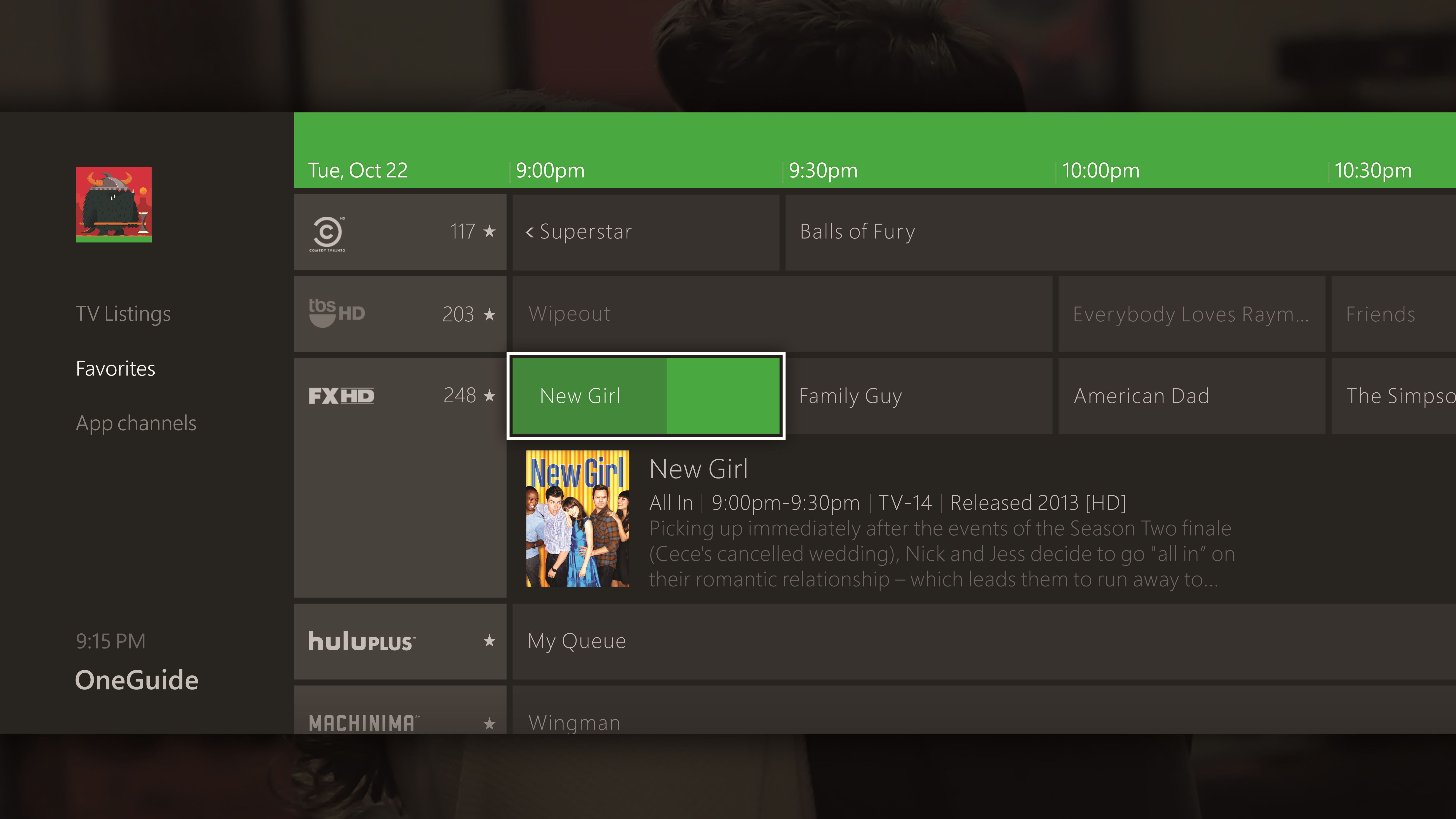Select the highlighted New Girl program
Viewport: 1456px width, 819px height.
[645, 396]
